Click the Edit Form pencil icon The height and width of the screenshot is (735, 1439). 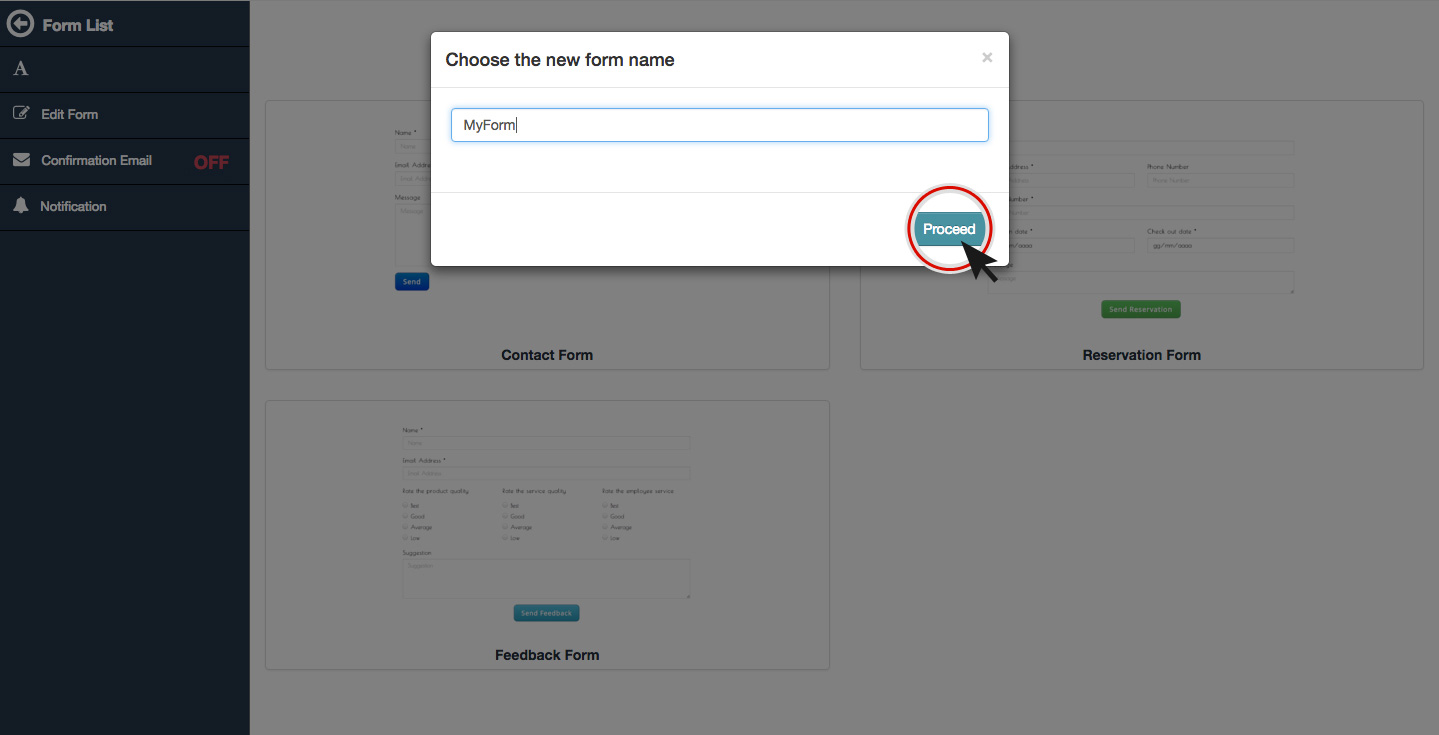[21, 114]
